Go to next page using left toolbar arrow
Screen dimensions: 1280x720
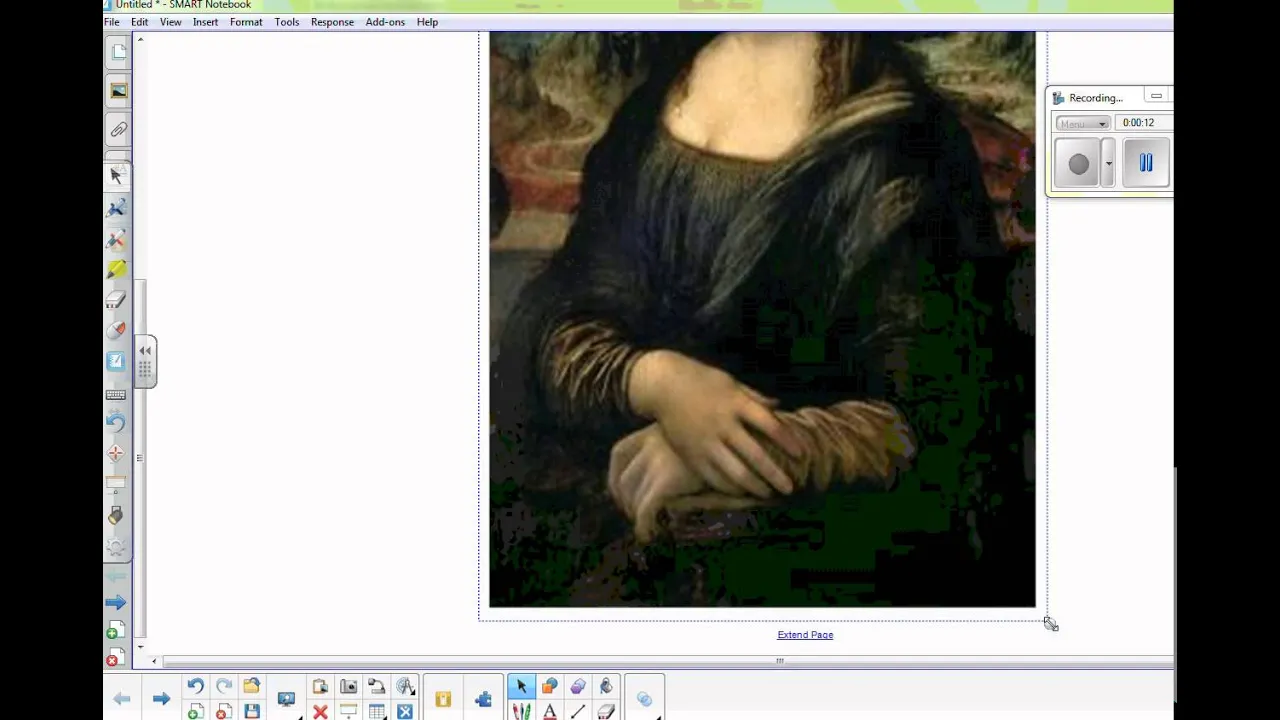pos(116,602)
